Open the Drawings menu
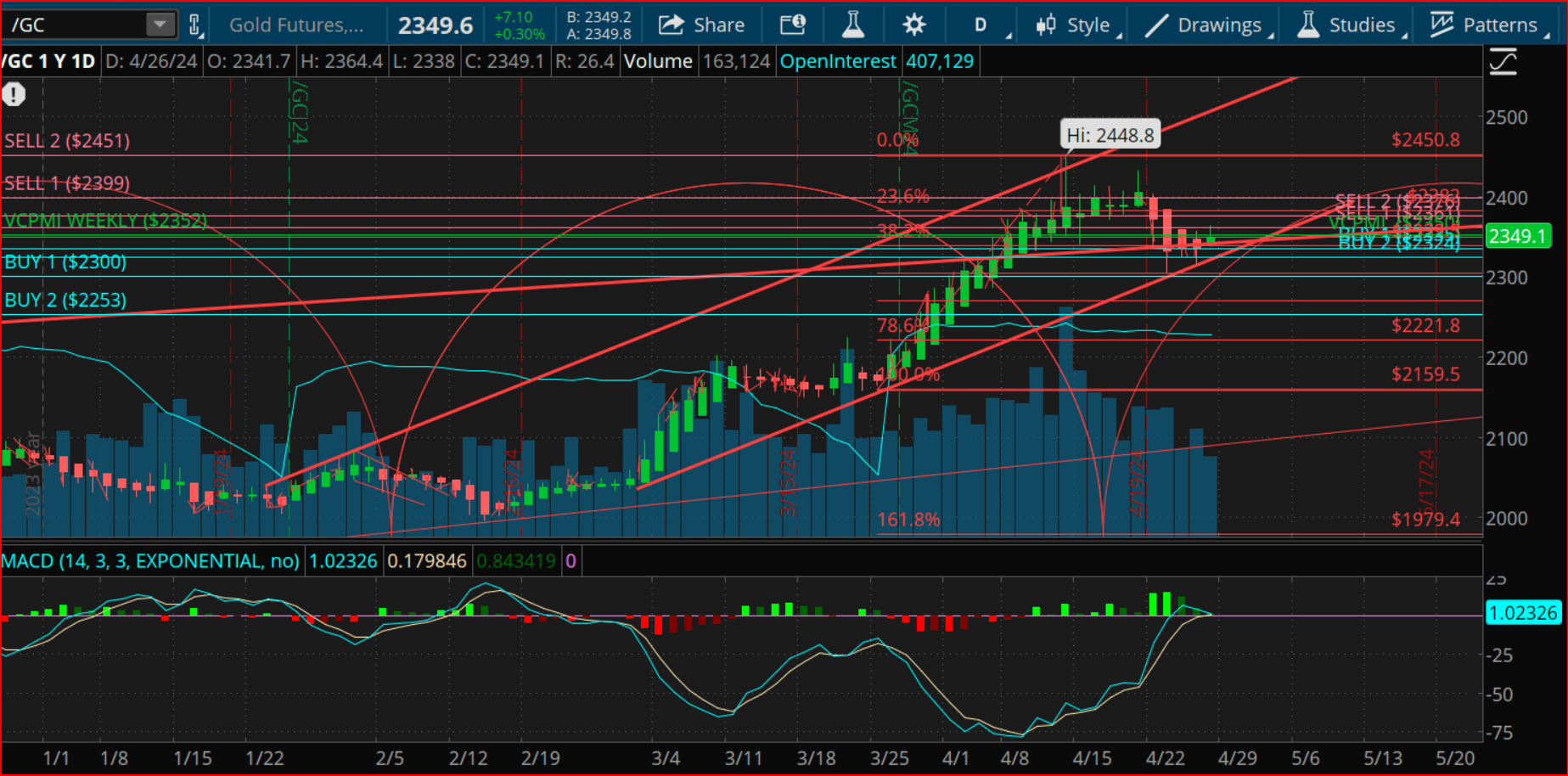The width and height of the screenshot is (1568, 776). [1209, 25]
